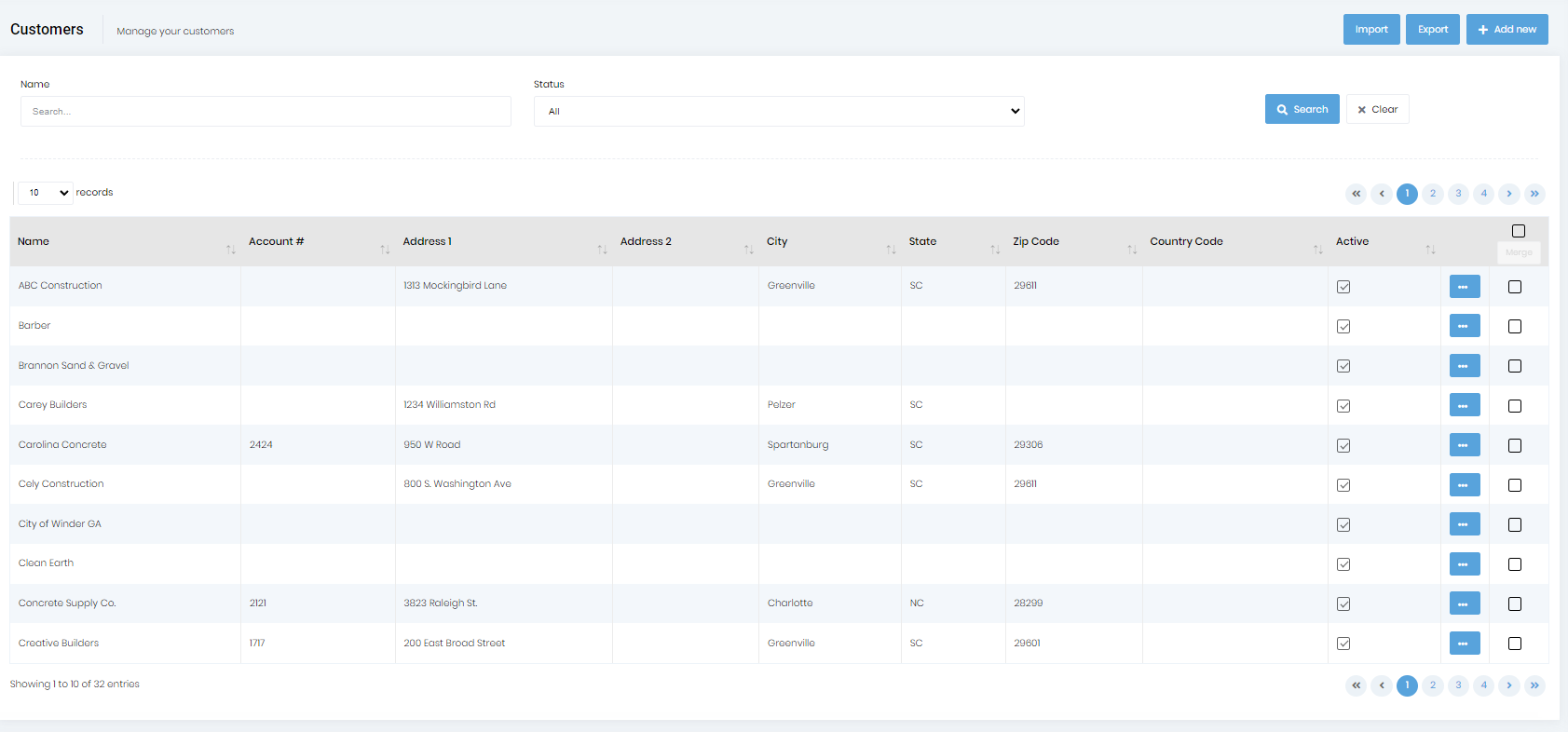Go to page 3 in bottom pagination
This screenshot has height=732, width=1568.
click(x=1458, y=685)
